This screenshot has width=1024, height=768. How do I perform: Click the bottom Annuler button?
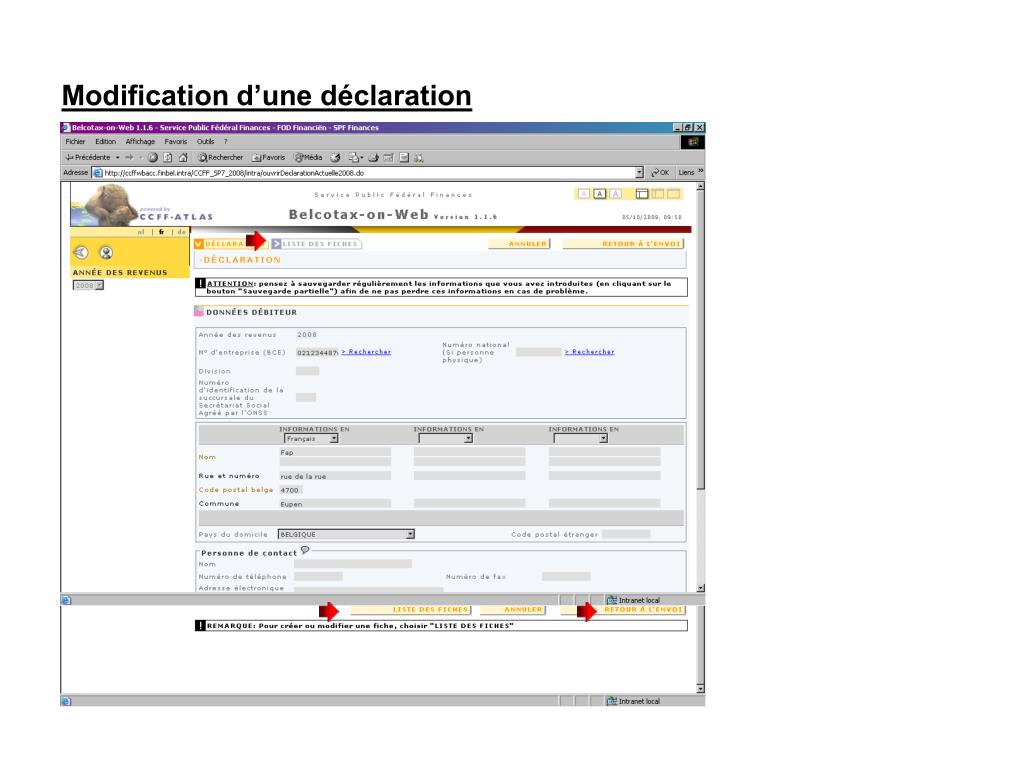513,610
